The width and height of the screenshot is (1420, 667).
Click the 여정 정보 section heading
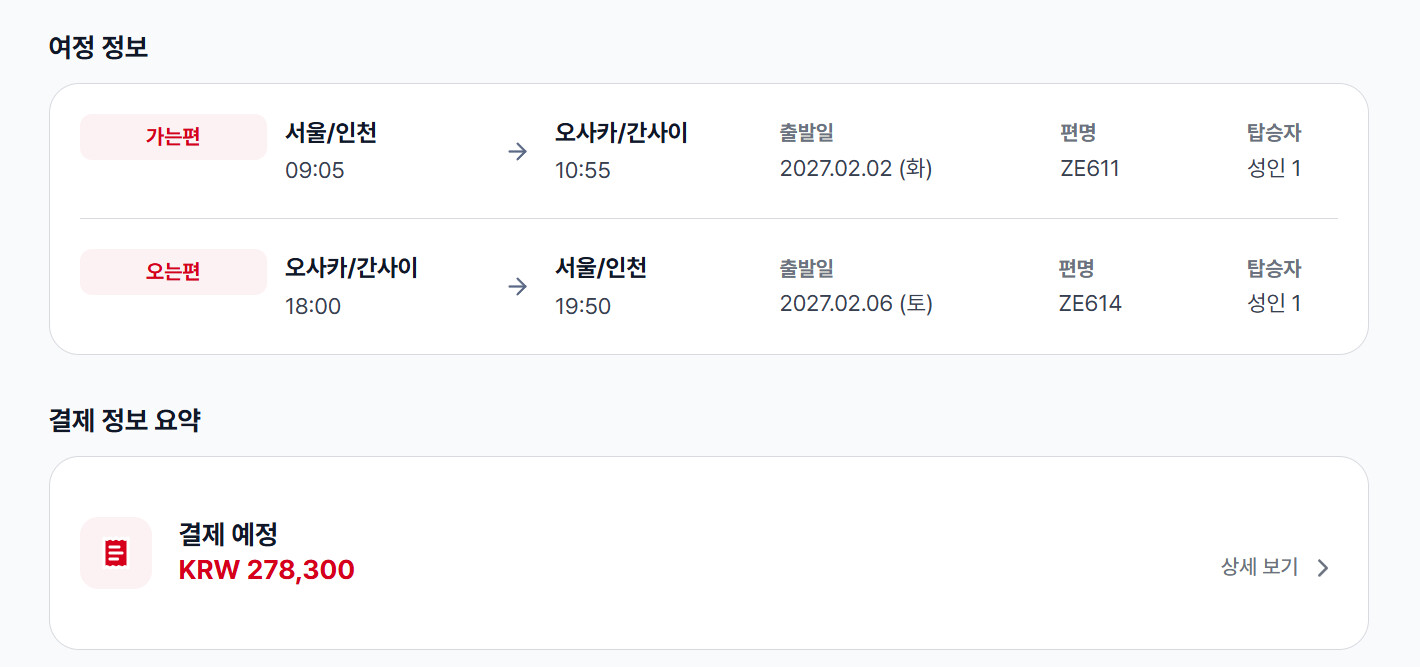pos(99,47)
